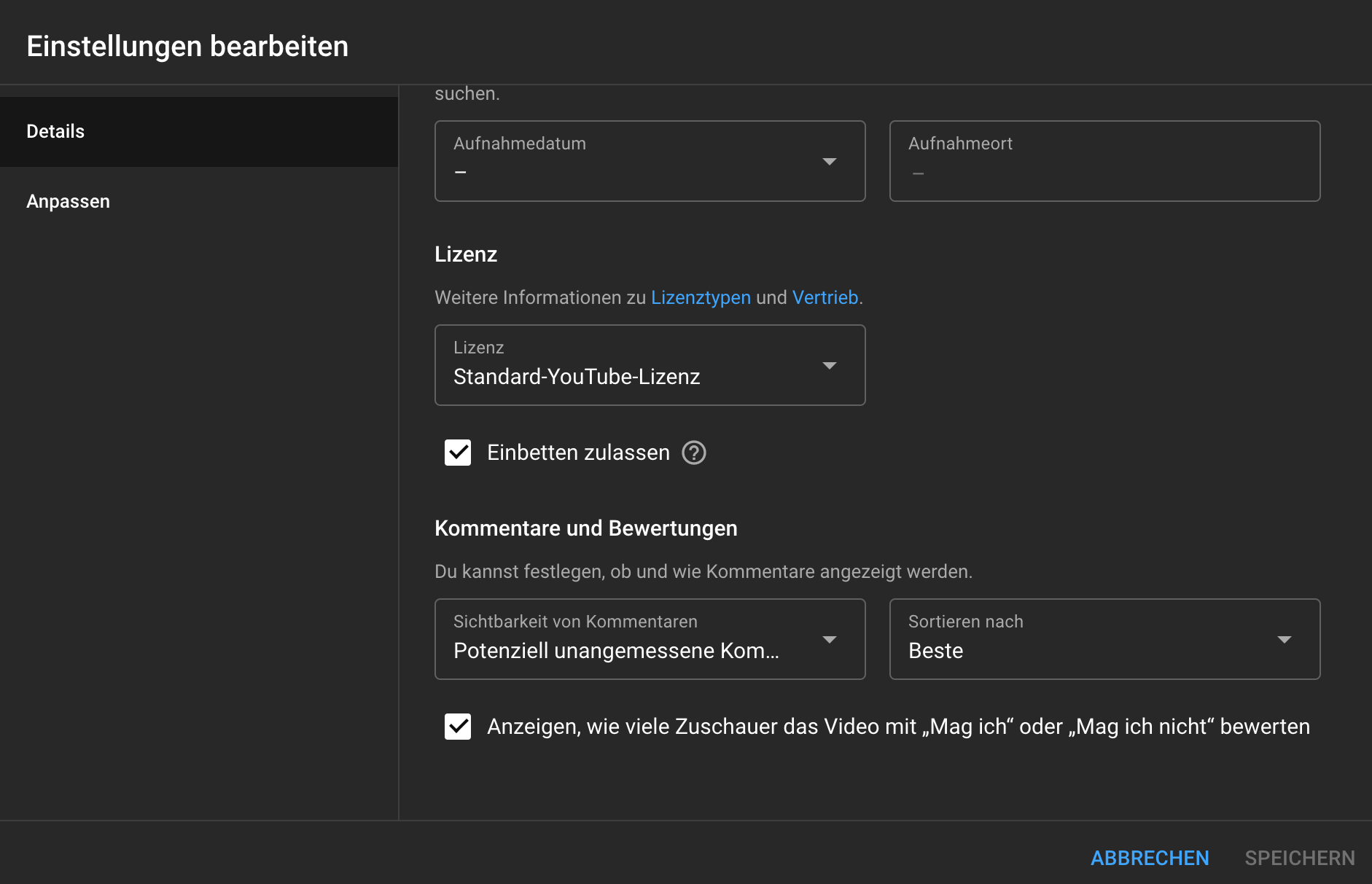Click the help icon next to Einbetten zulassen
This screenshot has height=884, width=1372.
[x=695, y=453]
